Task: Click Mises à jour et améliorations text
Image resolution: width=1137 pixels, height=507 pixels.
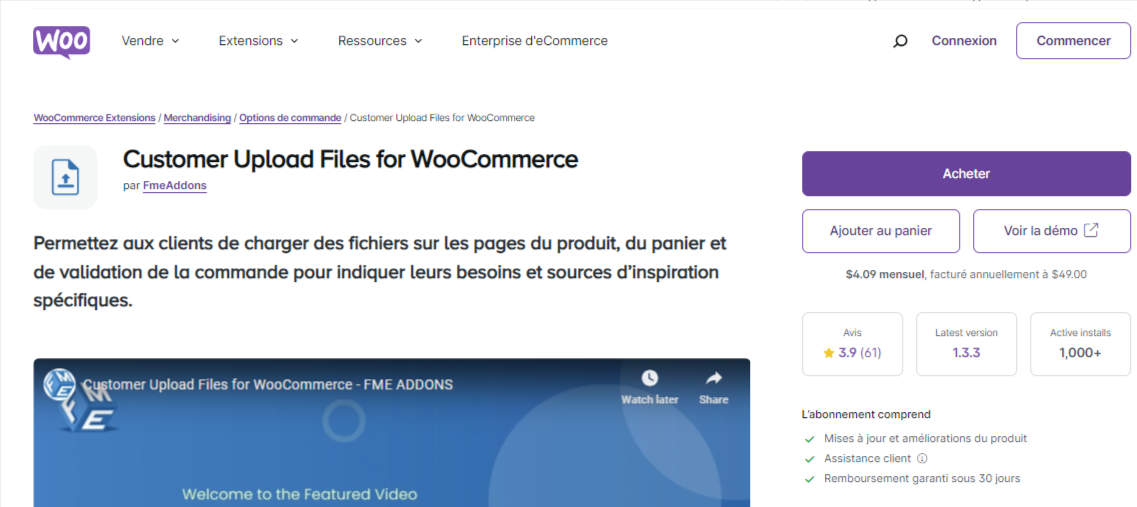Action: (x=925, y=439)
